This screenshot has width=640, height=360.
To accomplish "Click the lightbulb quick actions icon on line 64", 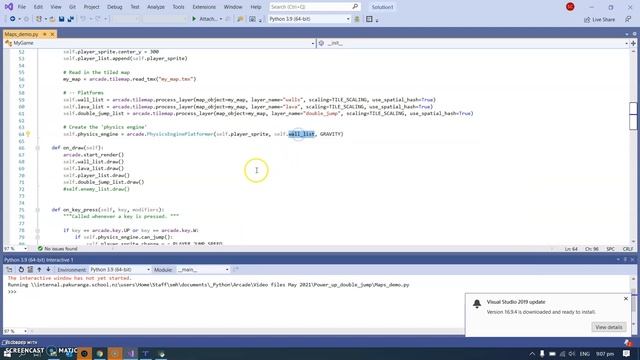I will coord(28,134).
